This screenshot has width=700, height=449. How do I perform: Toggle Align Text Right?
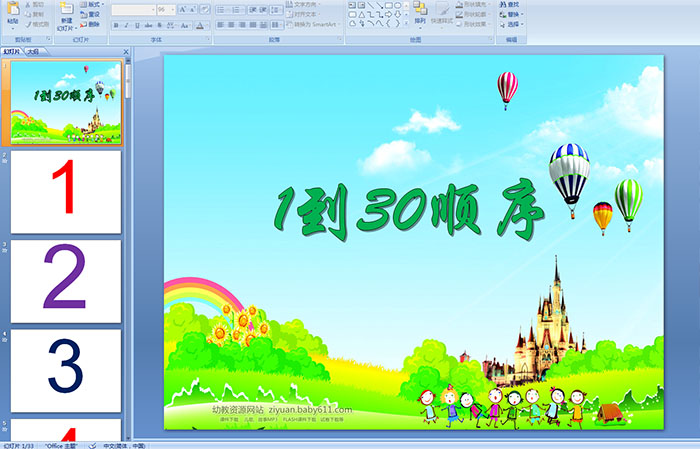(242, 25)
